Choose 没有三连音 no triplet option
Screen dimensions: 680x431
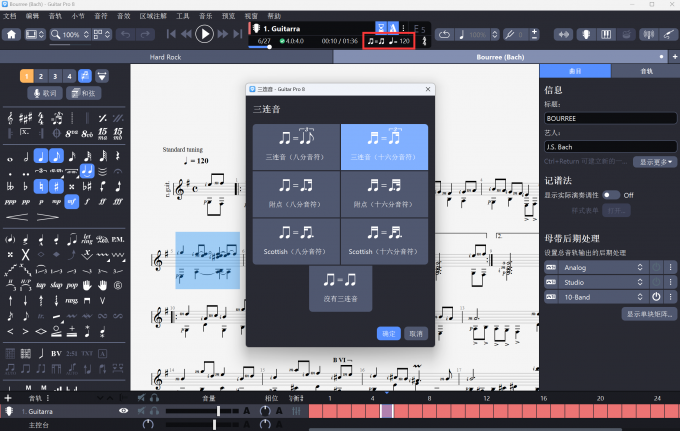click(340, 289)
